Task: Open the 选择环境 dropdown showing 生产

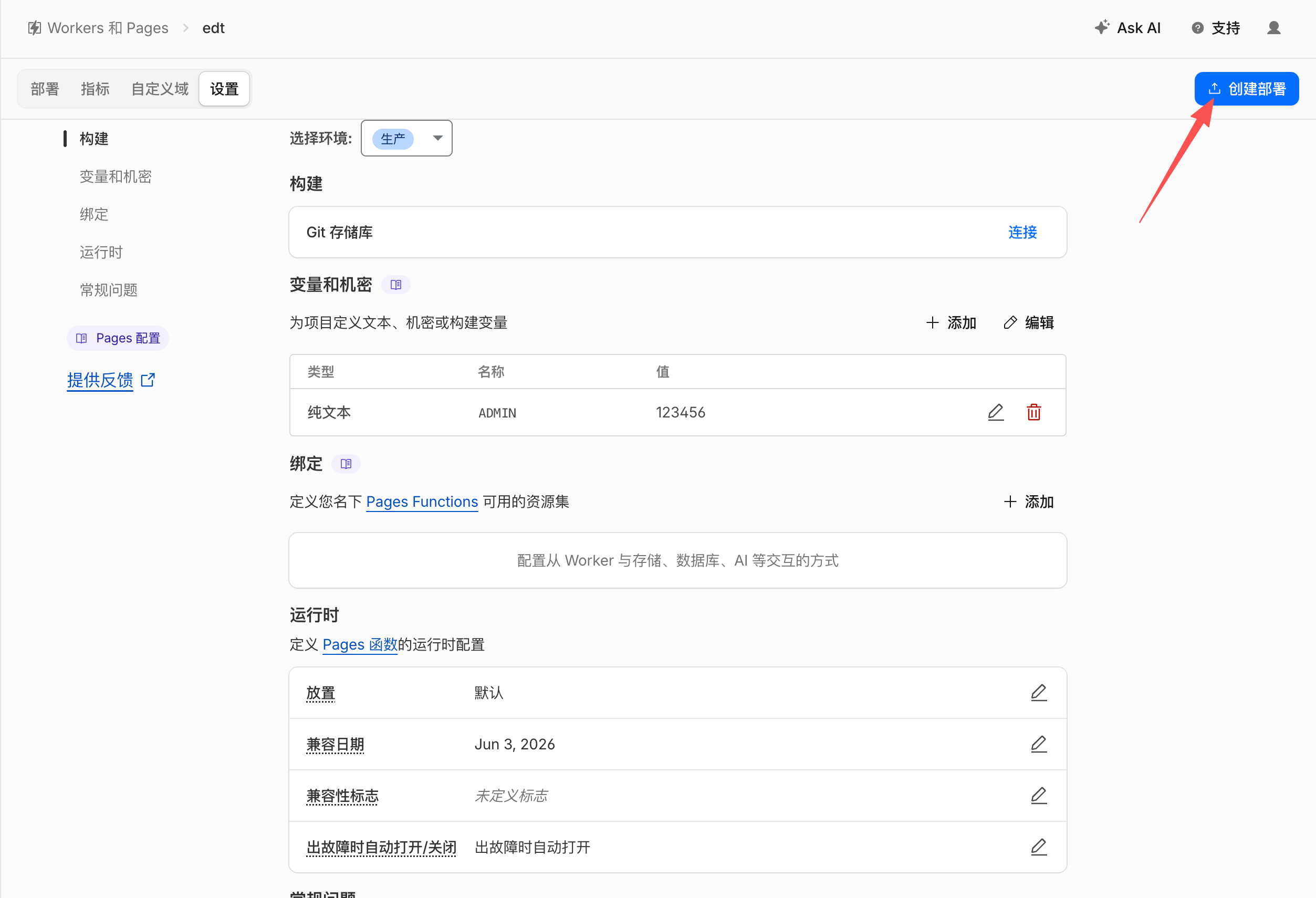Action: click(x=406, y=138)
